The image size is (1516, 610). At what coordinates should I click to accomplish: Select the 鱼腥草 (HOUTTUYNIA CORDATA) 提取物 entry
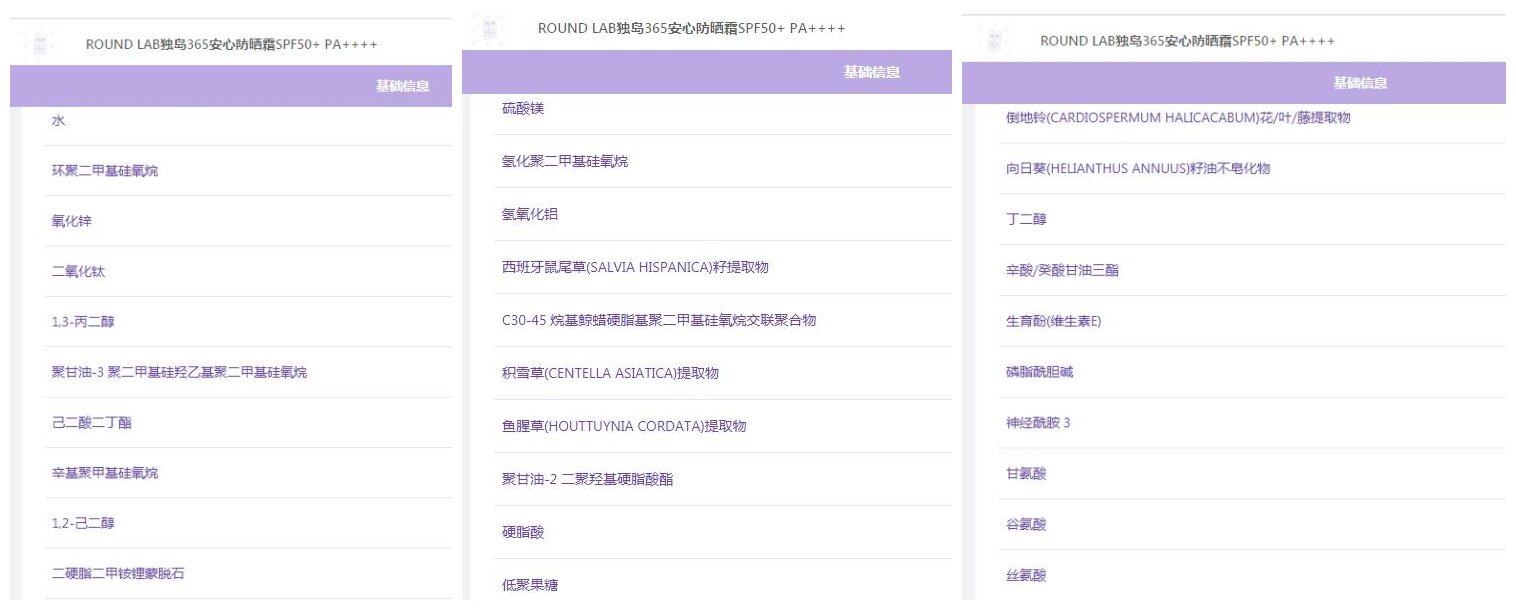click(x=624, y=426)
